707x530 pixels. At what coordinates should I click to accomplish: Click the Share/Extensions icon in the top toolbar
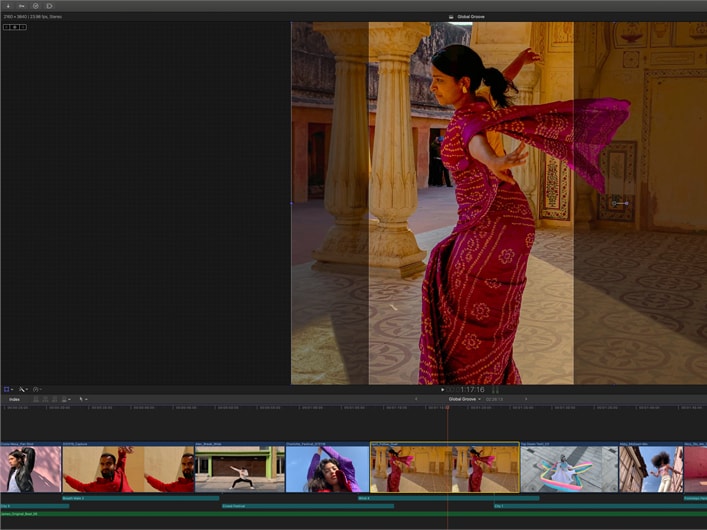[49, 6]
